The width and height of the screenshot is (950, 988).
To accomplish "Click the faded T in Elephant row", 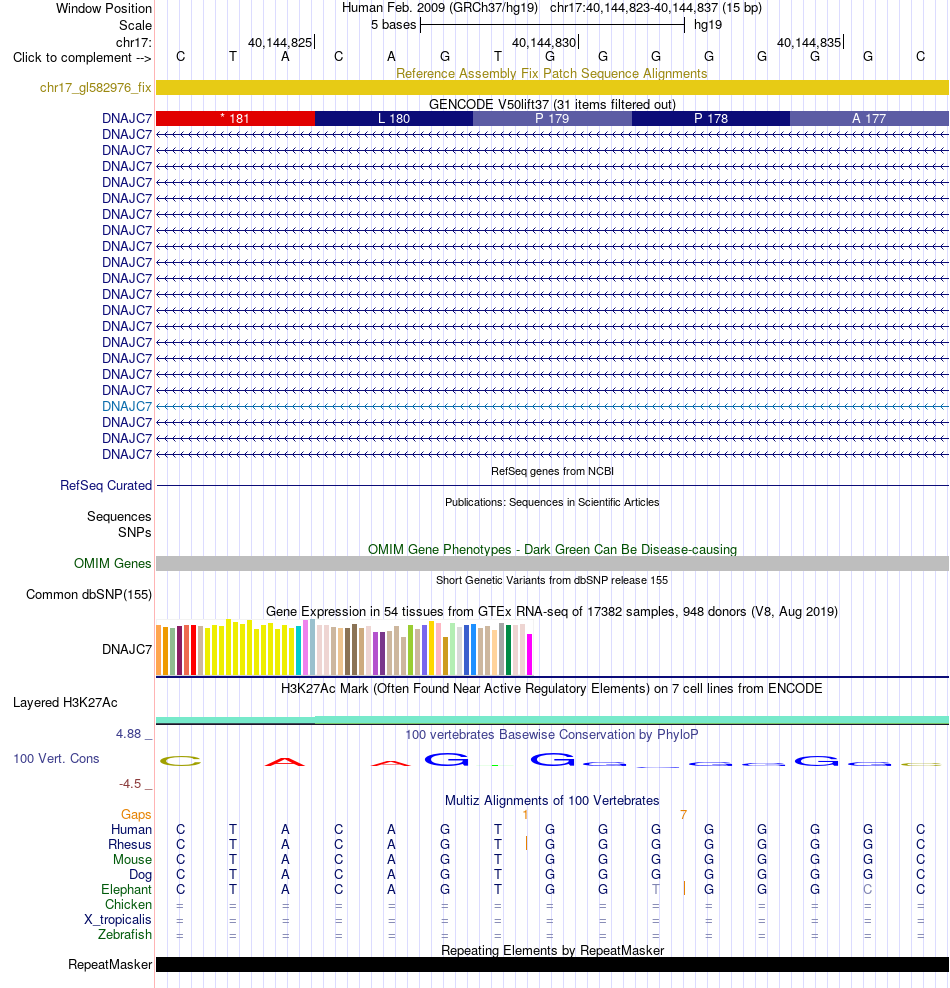I will tap(656, 890).
